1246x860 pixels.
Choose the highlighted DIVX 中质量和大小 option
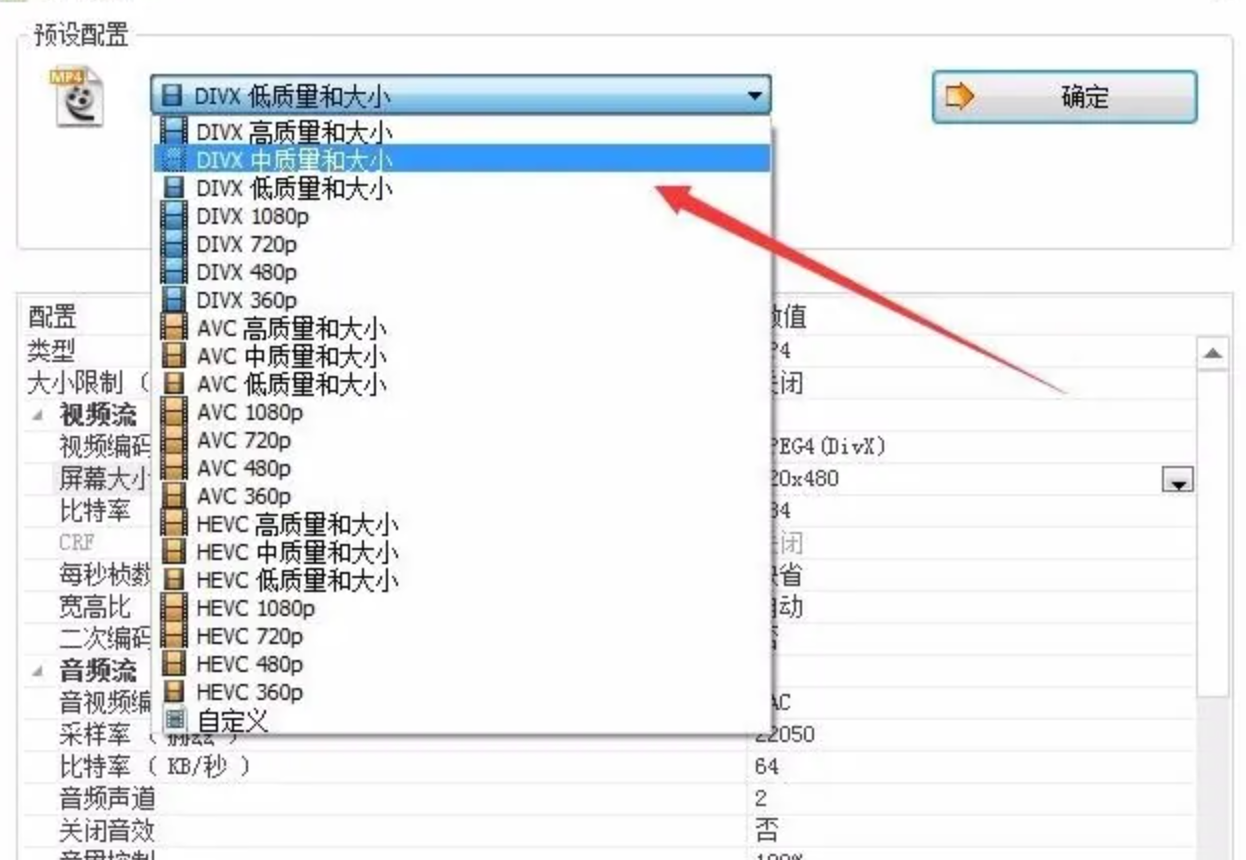[x=462, y=158]
